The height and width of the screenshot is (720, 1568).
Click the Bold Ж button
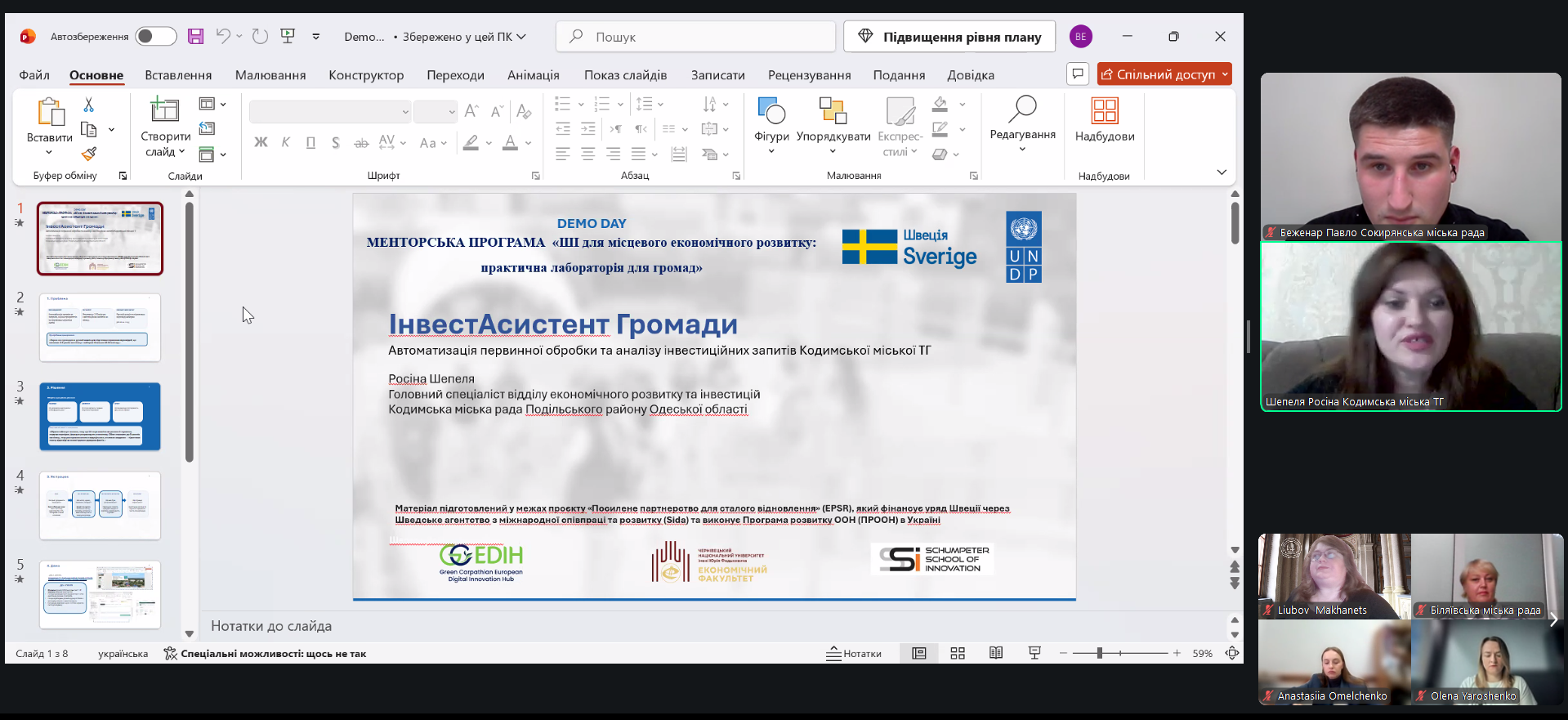tap(261, 142)
